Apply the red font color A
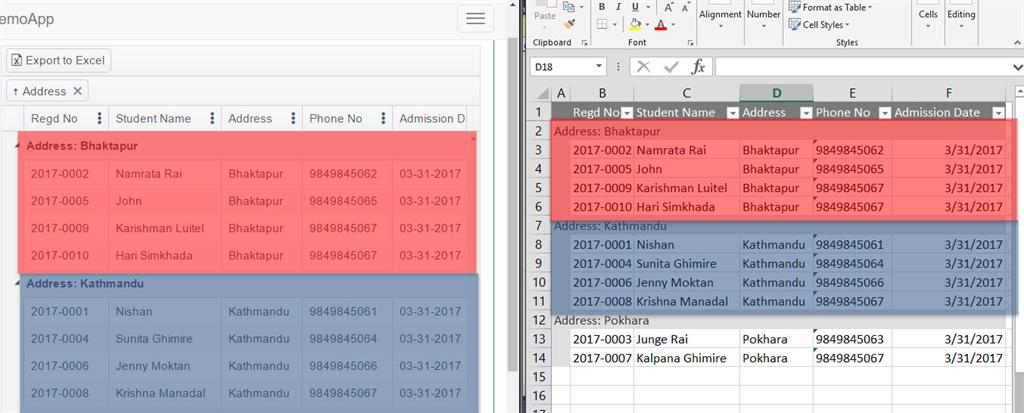 click(x=661, y=24)
